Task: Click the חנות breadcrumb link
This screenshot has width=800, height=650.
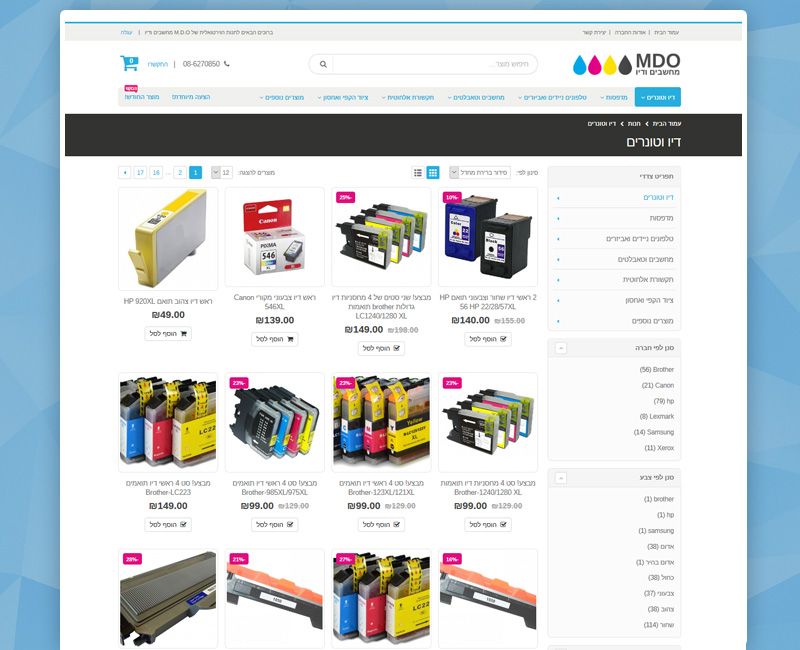Action: click(634, 123)
